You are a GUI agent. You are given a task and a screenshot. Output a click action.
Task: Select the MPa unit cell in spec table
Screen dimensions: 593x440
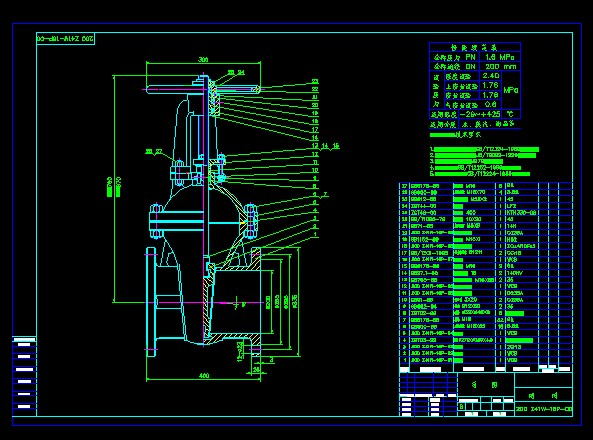click(x=511, y=90)
